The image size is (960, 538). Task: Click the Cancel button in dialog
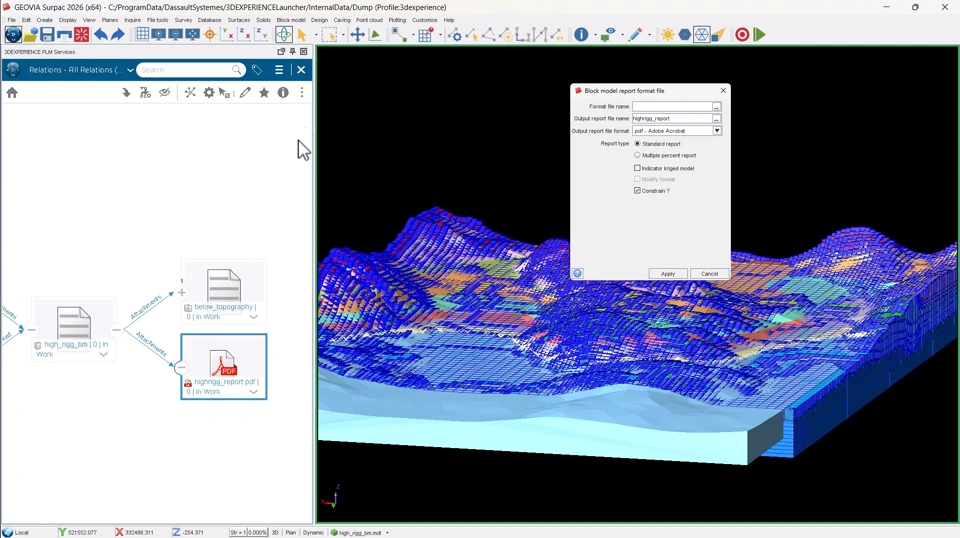pos(709,274)
